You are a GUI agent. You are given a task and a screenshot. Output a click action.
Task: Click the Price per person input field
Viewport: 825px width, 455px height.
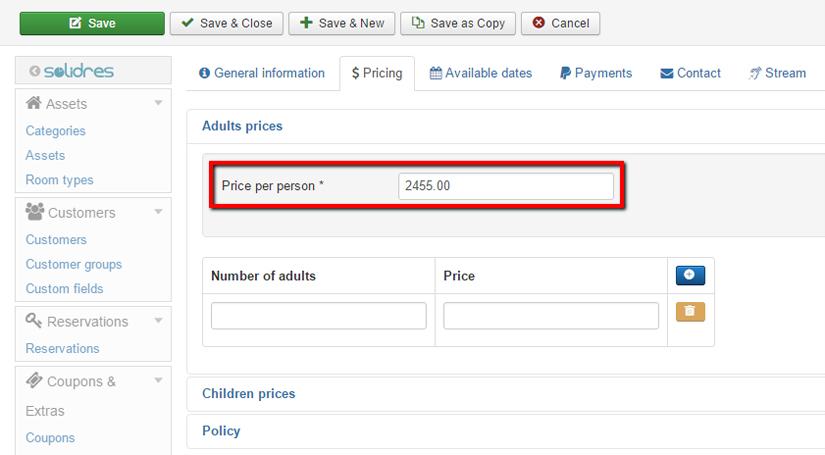(506, 186)
